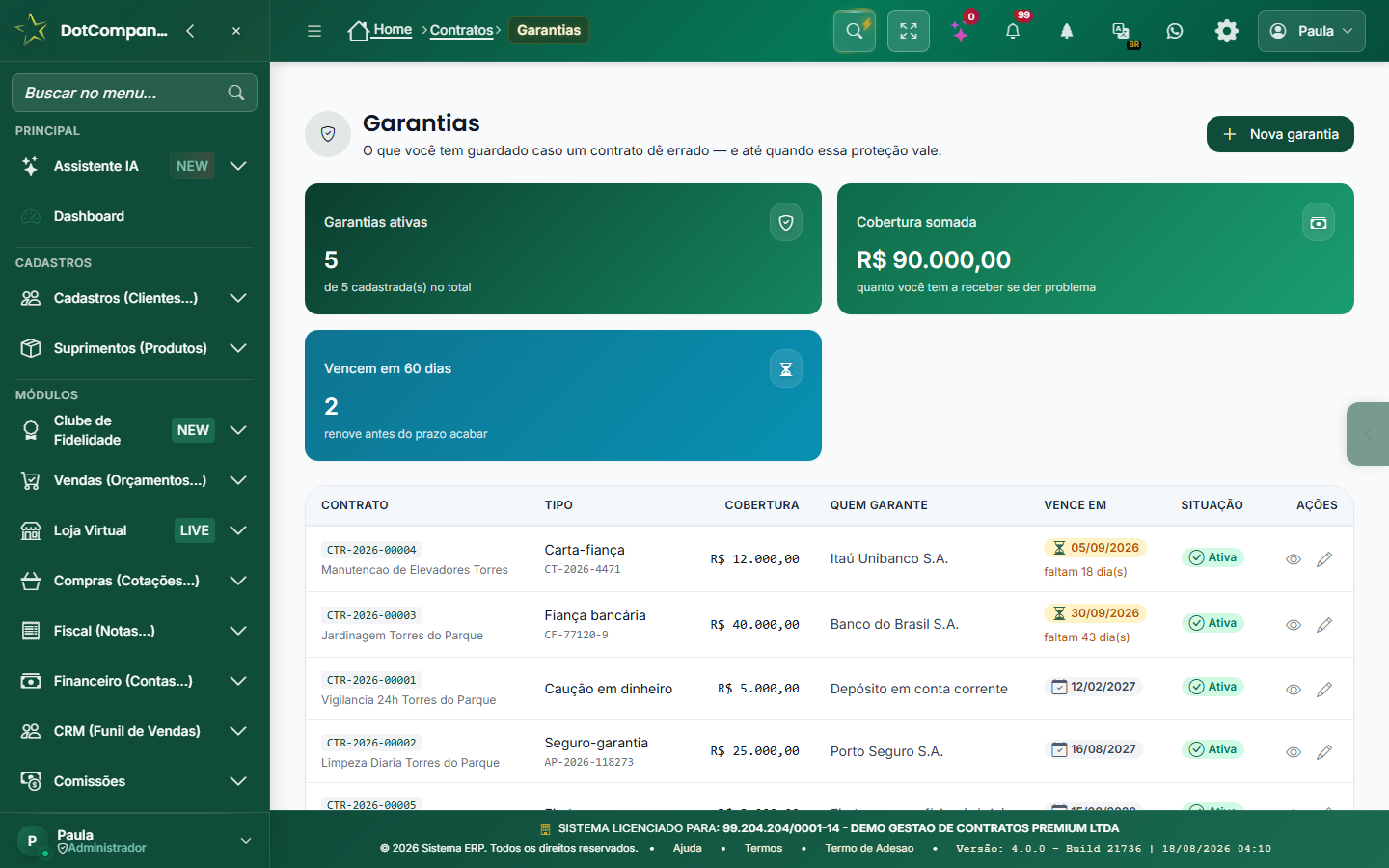View guarantee CTR-2026-00002 eye icon
Viewport: 1389px width, 868px height.
click(1294, 752)
